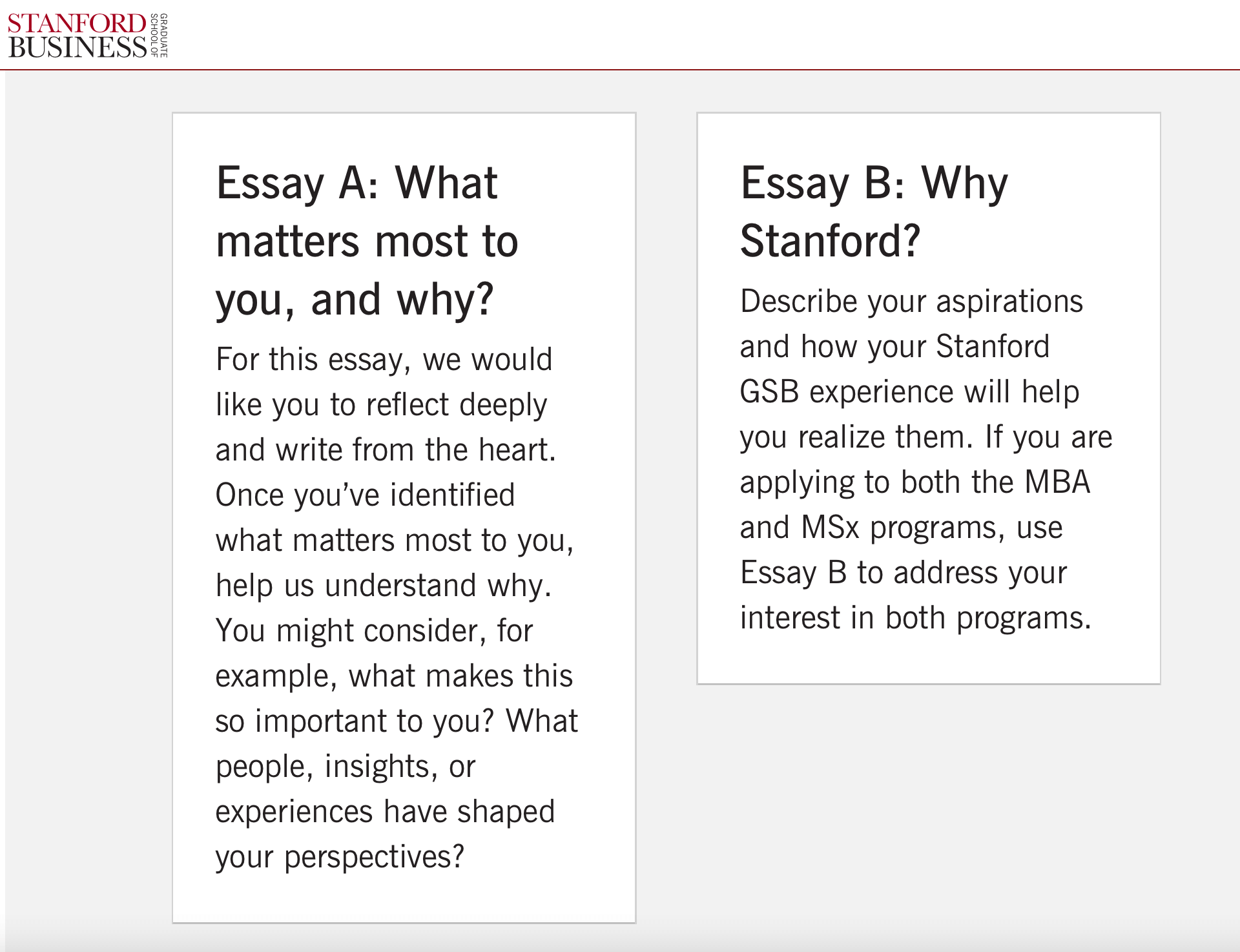Click 'people, insights, or' line
The width and height of the screenshot is (1240, 952).
[346, 767]
